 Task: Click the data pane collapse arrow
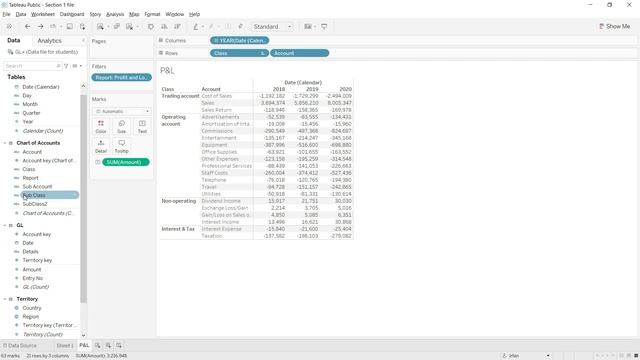[x=83, y=40]
